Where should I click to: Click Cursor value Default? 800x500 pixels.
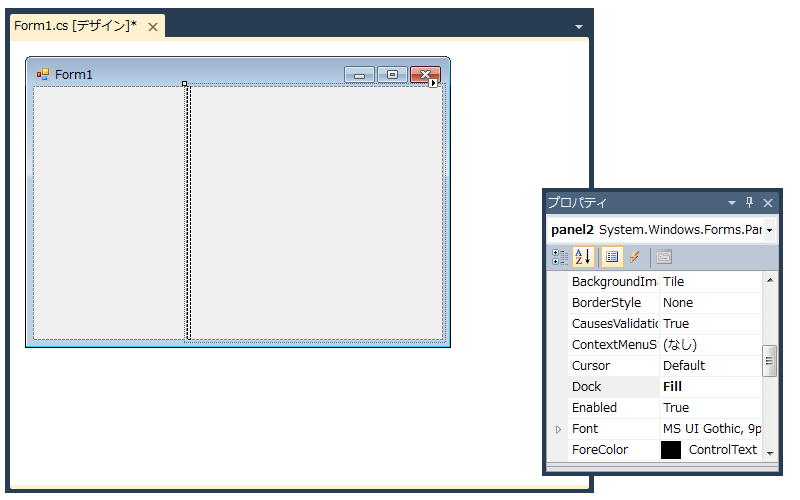point(684,366)
